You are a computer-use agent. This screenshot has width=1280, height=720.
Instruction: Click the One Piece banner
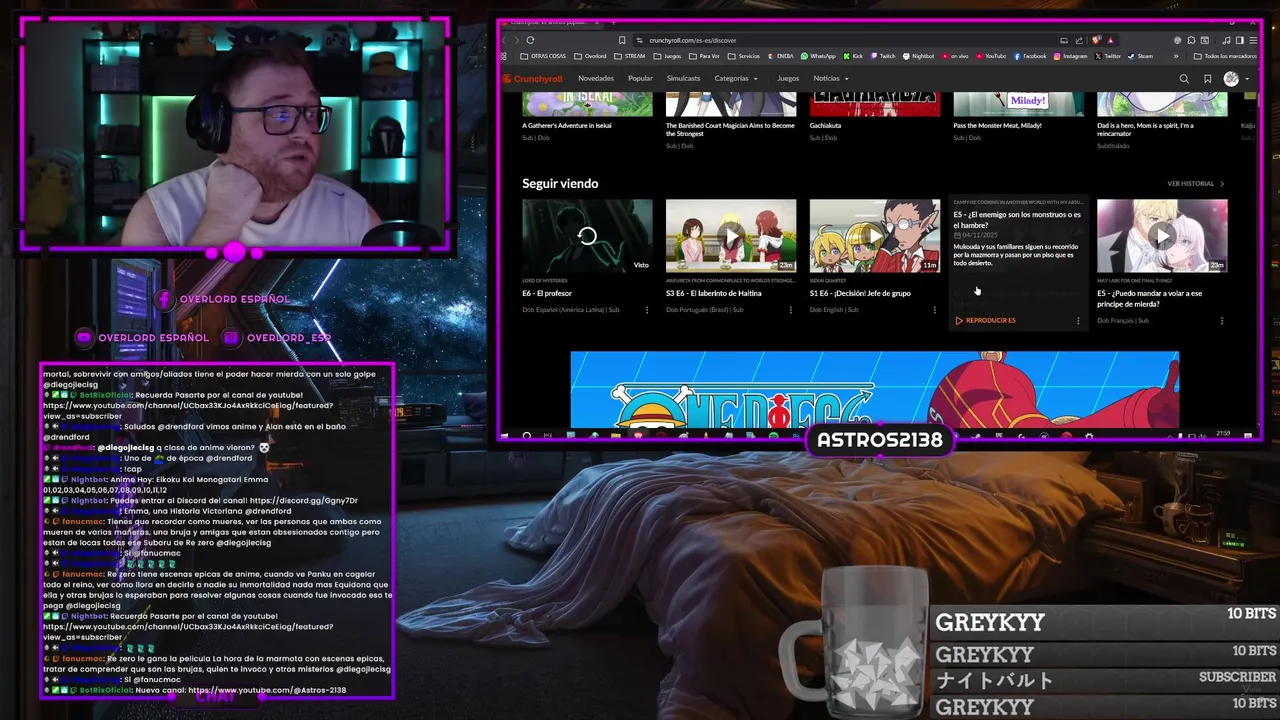pos(875,389)
